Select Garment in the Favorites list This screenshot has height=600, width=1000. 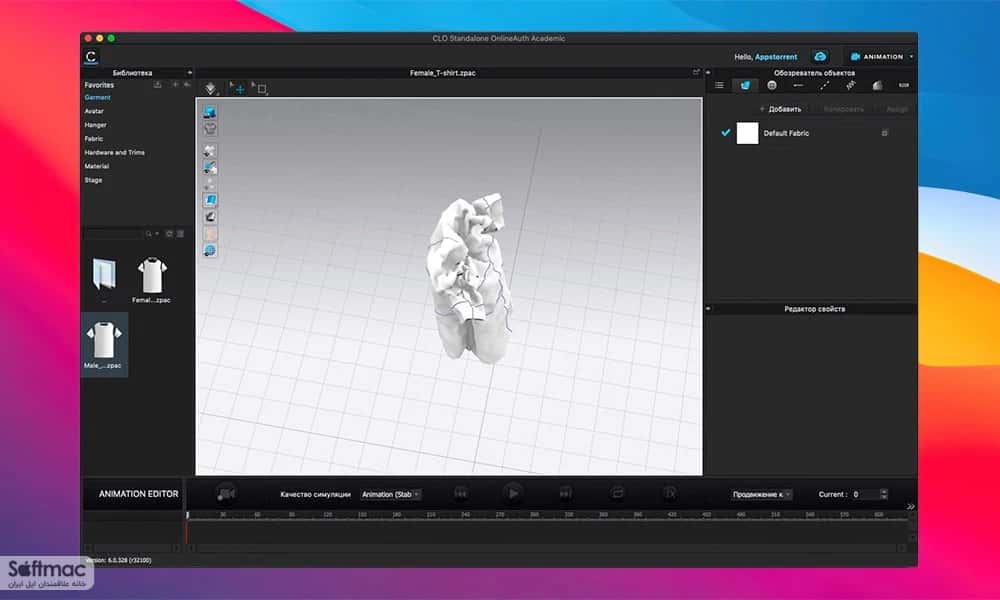(98, 98)
